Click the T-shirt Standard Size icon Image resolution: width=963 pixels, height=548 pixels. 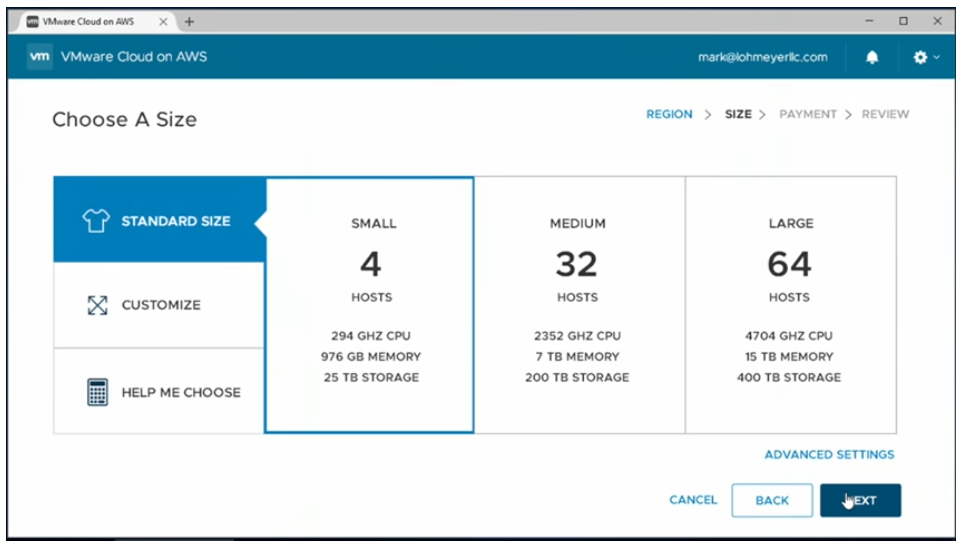point(96,221)
